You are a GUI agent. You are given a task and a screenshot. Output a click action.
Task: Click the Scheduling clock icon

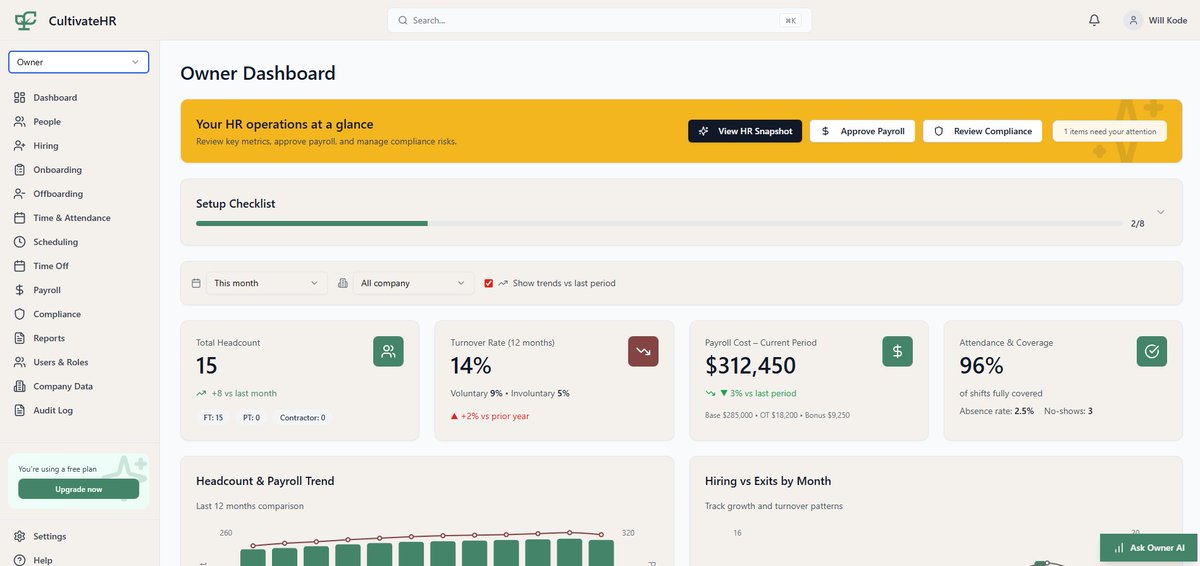pos(20,242)
